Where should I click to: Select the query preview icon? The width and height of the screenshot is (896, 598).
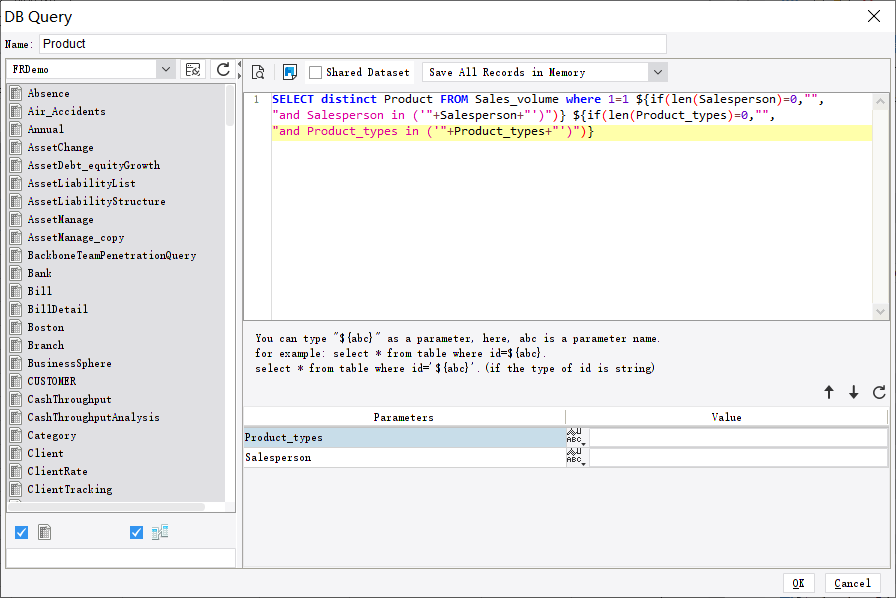(258, 72)
